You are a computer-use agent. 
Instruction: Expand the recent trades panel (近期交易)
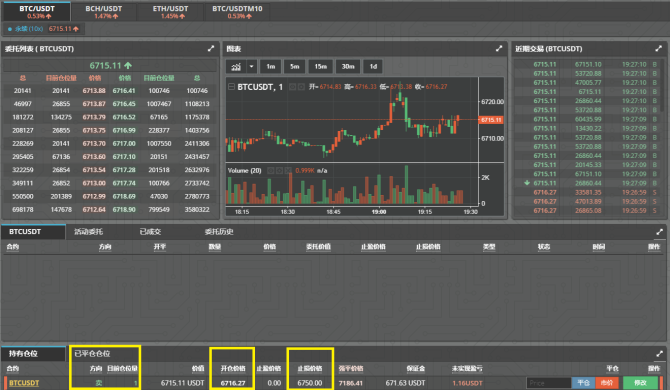pos(658,49)
